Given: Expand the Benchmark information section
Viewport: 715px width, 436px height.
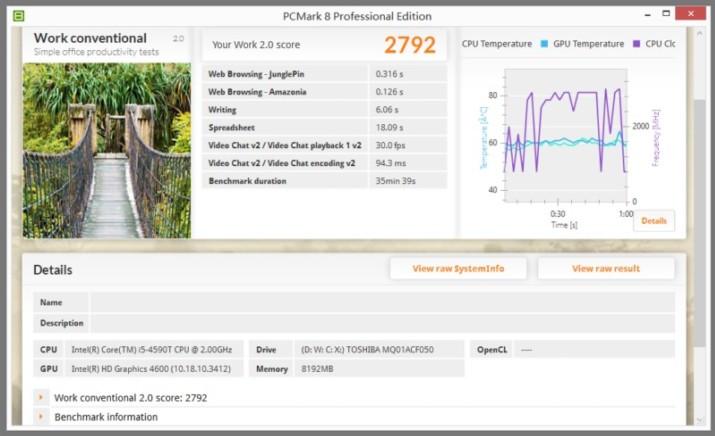Looking at the screenshot, I should [41, 416].
